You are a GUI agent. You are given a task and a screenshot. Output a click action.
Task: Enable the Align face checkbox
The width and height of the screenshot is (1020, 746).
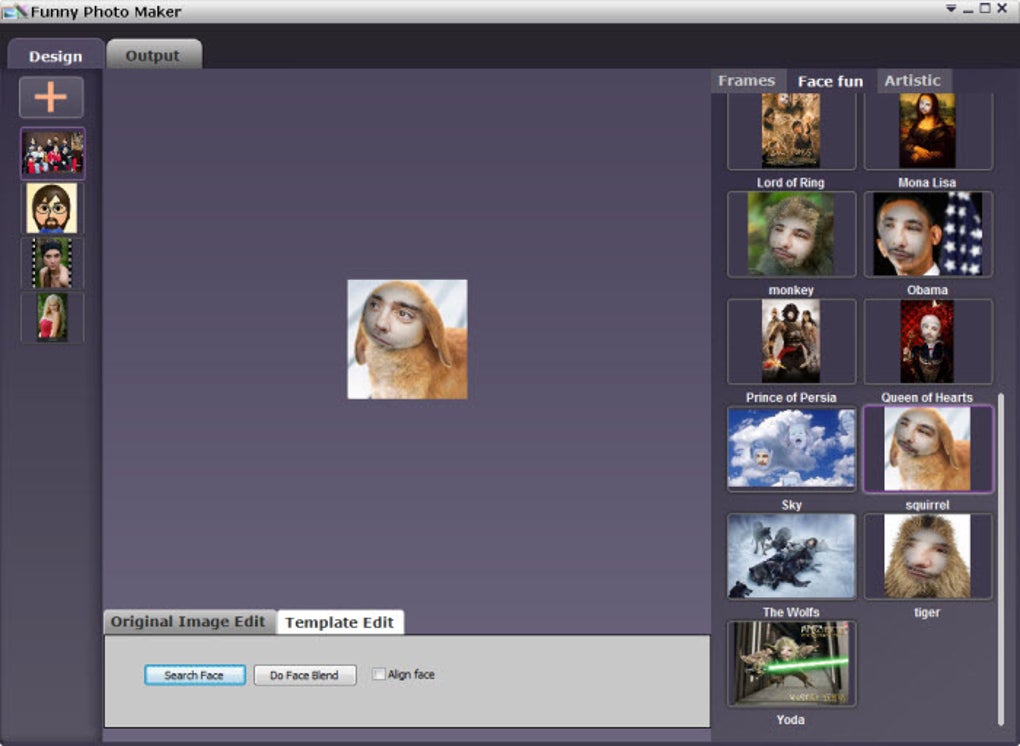point(379,674)
